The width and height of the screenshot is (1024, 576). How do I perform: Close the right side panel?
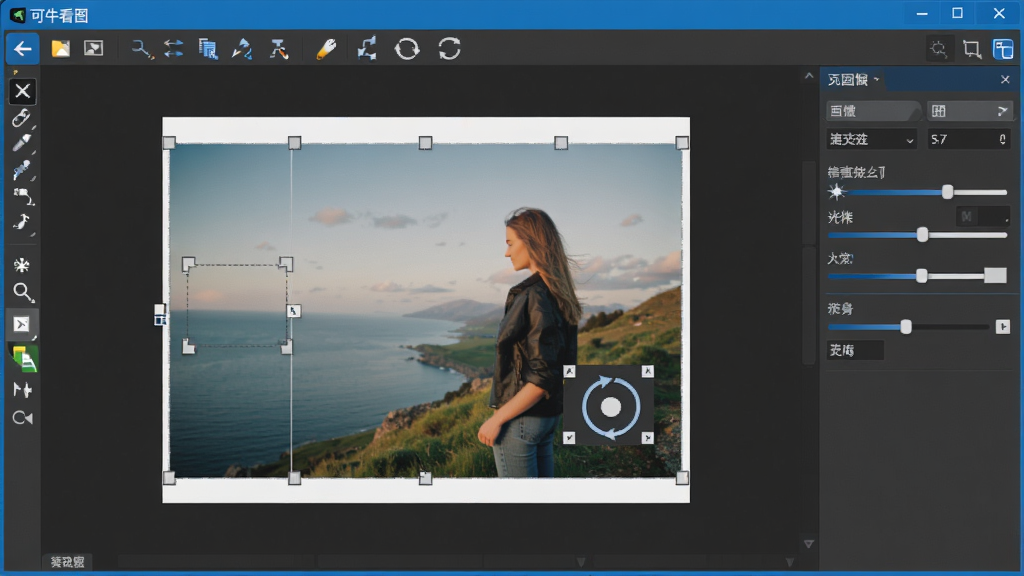(x=1005, y=80)
